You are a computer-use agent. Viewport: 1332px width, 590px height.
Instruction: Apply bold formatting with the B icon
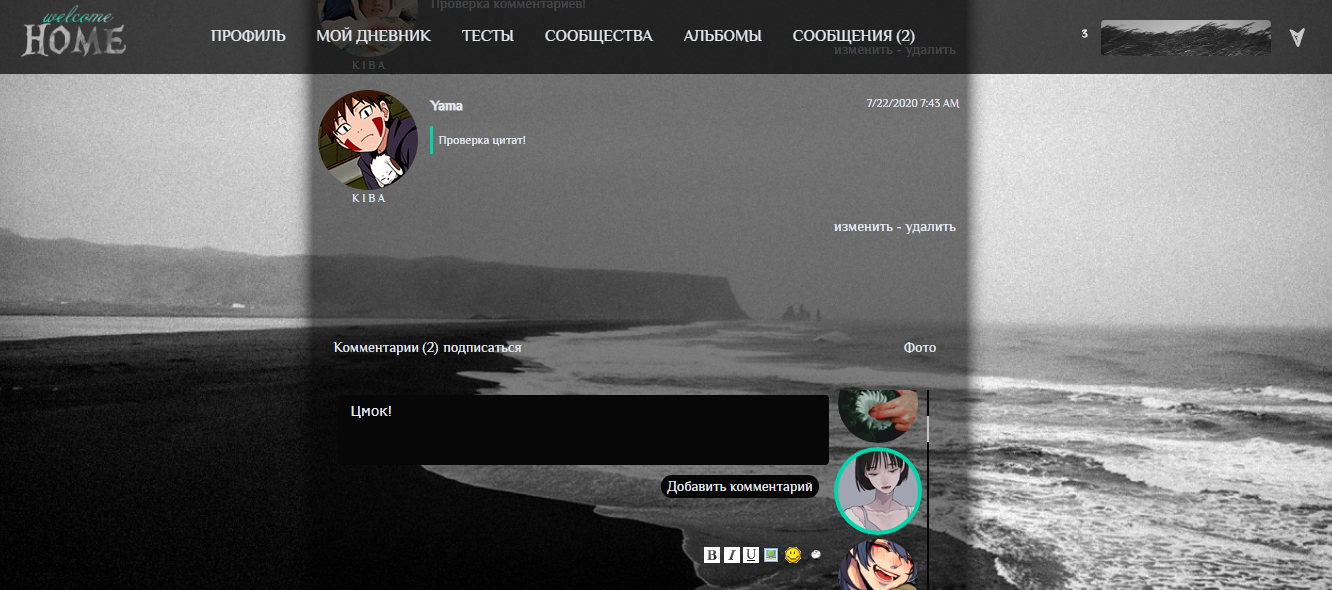pyautogui.click(x=712, y=555)
